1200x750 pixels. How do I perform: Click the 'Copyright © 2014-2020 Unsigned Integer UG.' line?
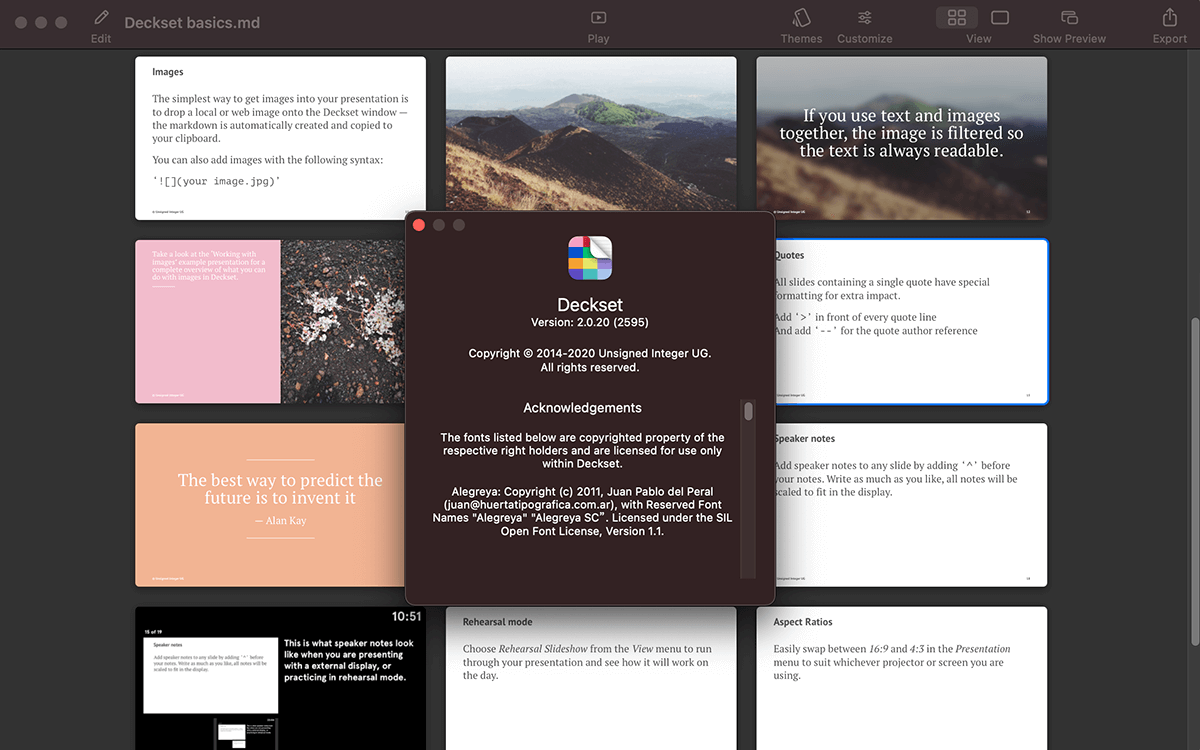[x=590, y=353]
